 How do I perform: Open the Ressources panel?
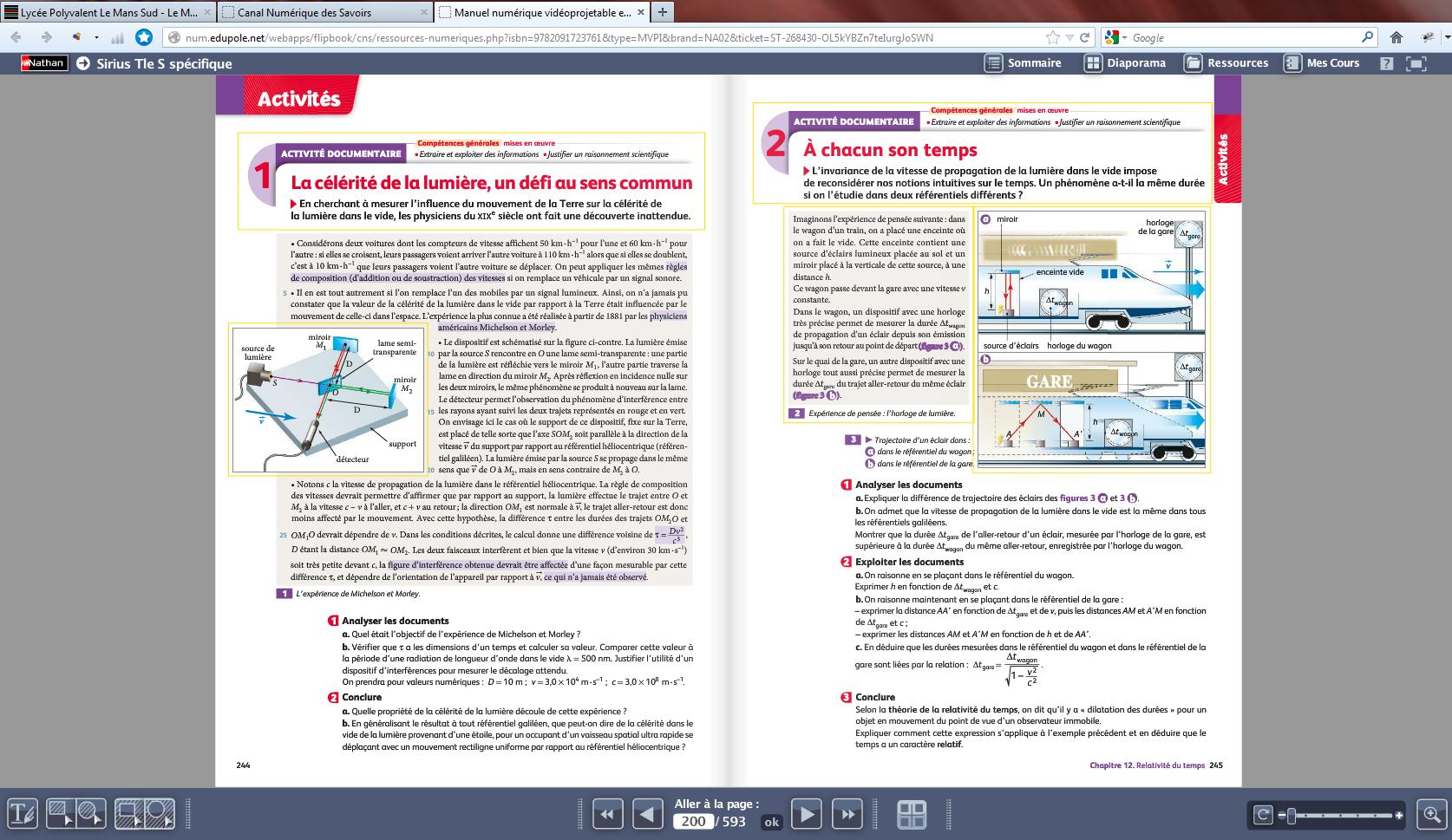[x=1226, y=63]
